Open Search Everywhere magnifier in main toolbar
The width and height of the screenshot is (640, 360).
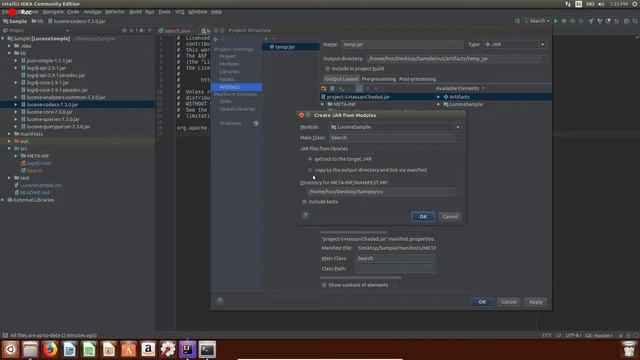click(635, 21)
